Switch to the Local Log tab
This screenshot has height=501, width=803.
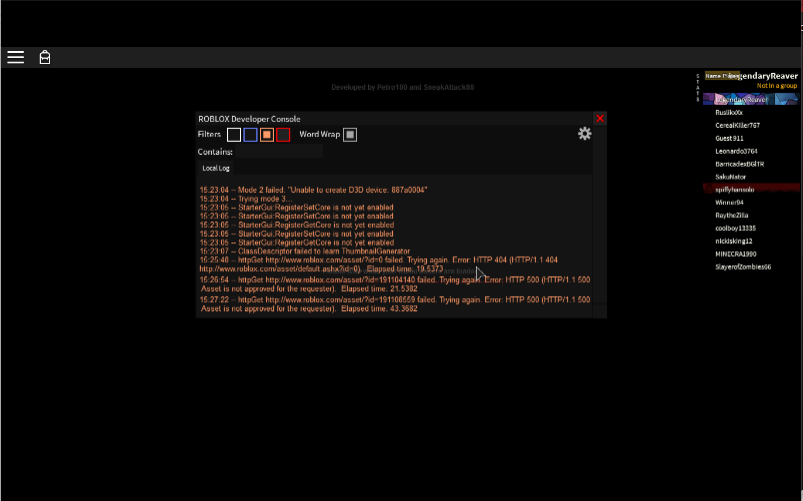point(216,168)
